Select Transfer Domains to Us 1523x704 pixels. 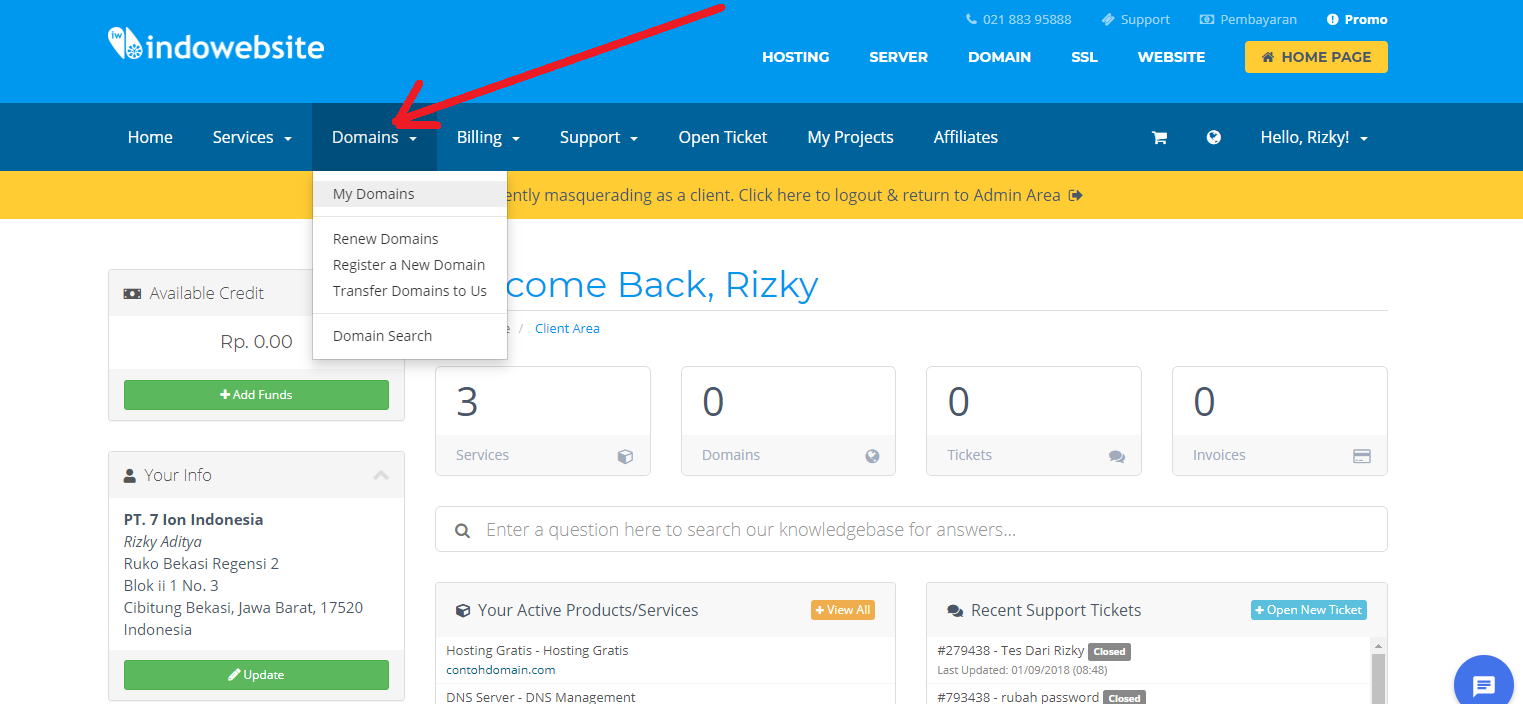pyautogui.click(x=409, y=291)
